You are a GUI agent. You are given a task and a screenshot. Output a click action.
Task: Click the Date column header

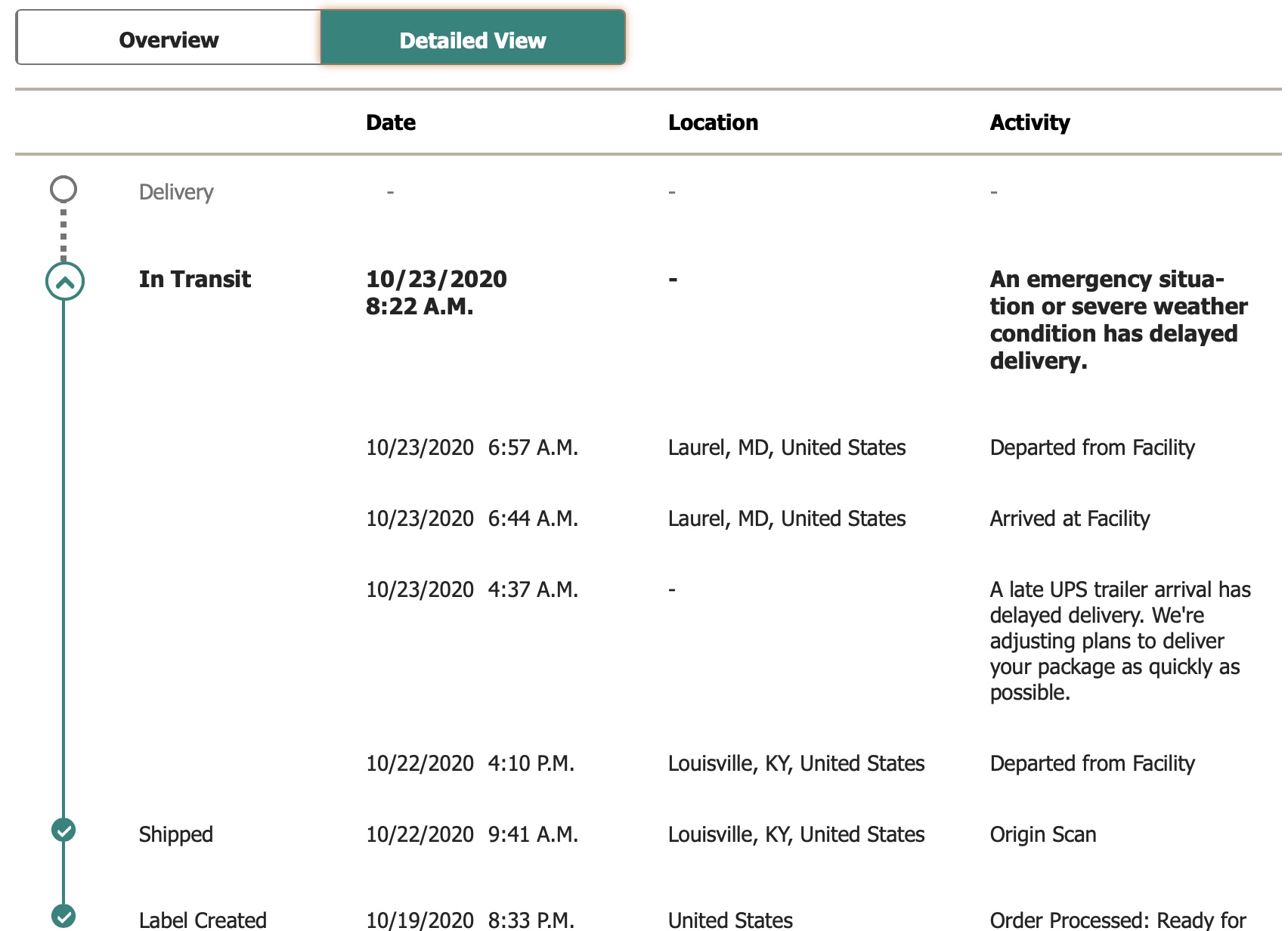point(391,122)
